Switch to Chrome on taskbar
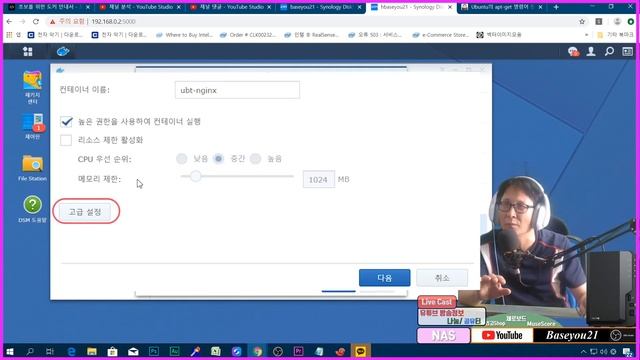This screenshot has height=360, width=640. tap(257, 351)
